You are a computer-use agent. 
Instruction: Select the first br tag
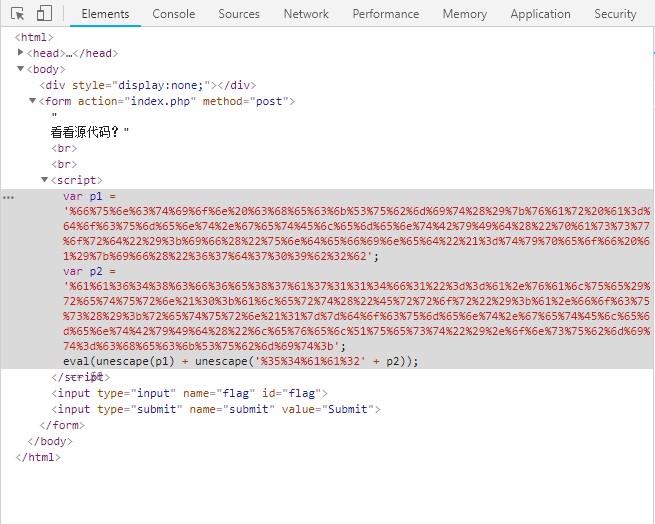pyautogui.click(x=64, y=148)
